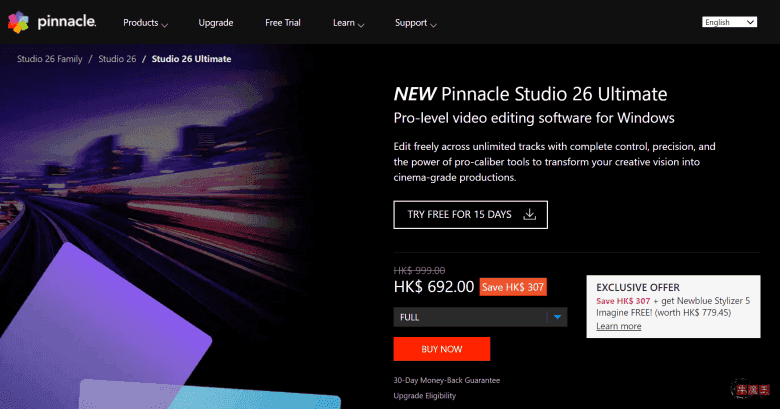Click TRY FREE FOR 15 DAYS button
This screenshot has height=409, width=780.
coord(470,214)
